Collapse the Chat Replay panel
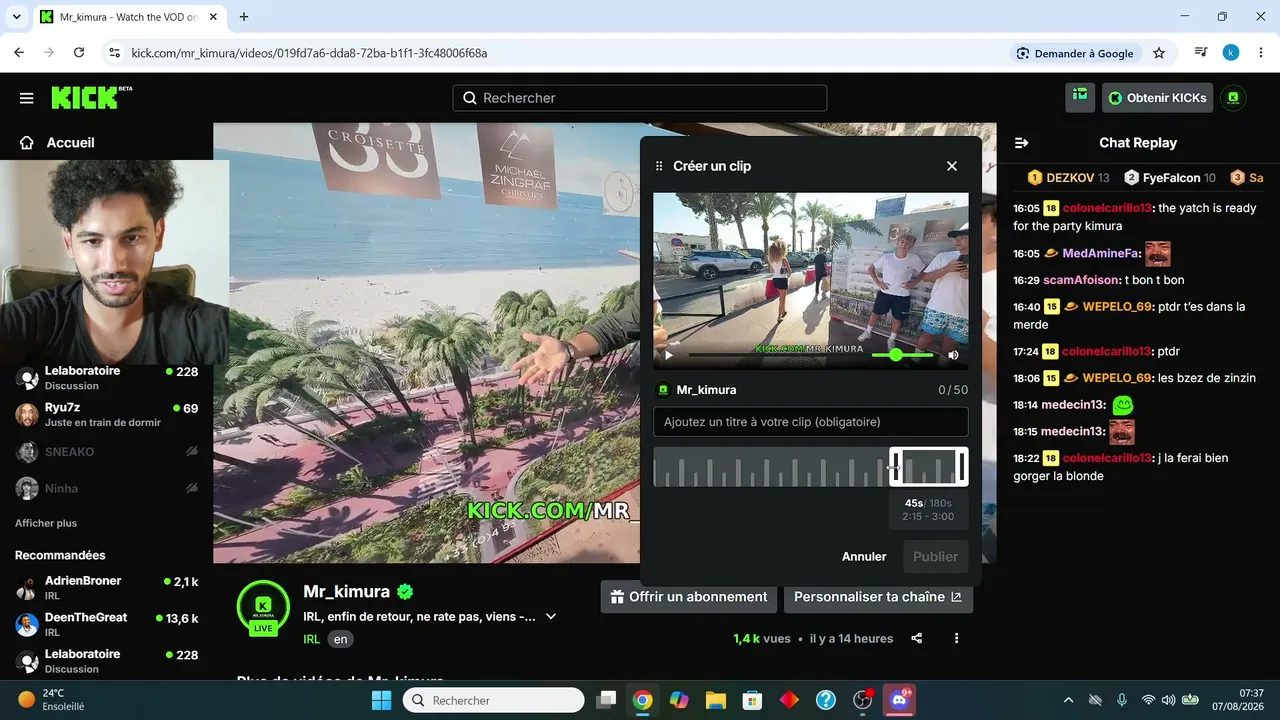This screenshot has height=720, width=1280. [1021, 143]
